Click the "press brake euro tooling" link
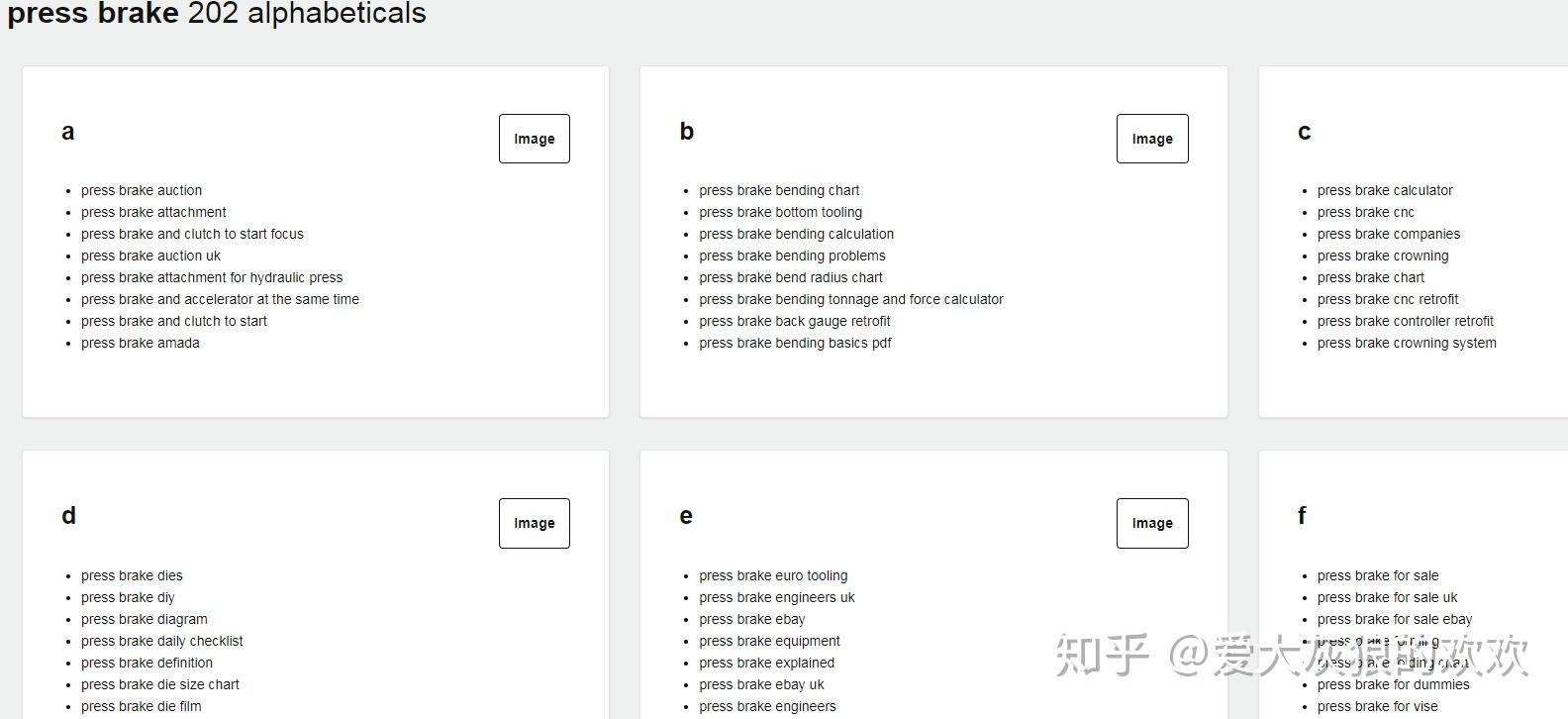 click(773, 575)
